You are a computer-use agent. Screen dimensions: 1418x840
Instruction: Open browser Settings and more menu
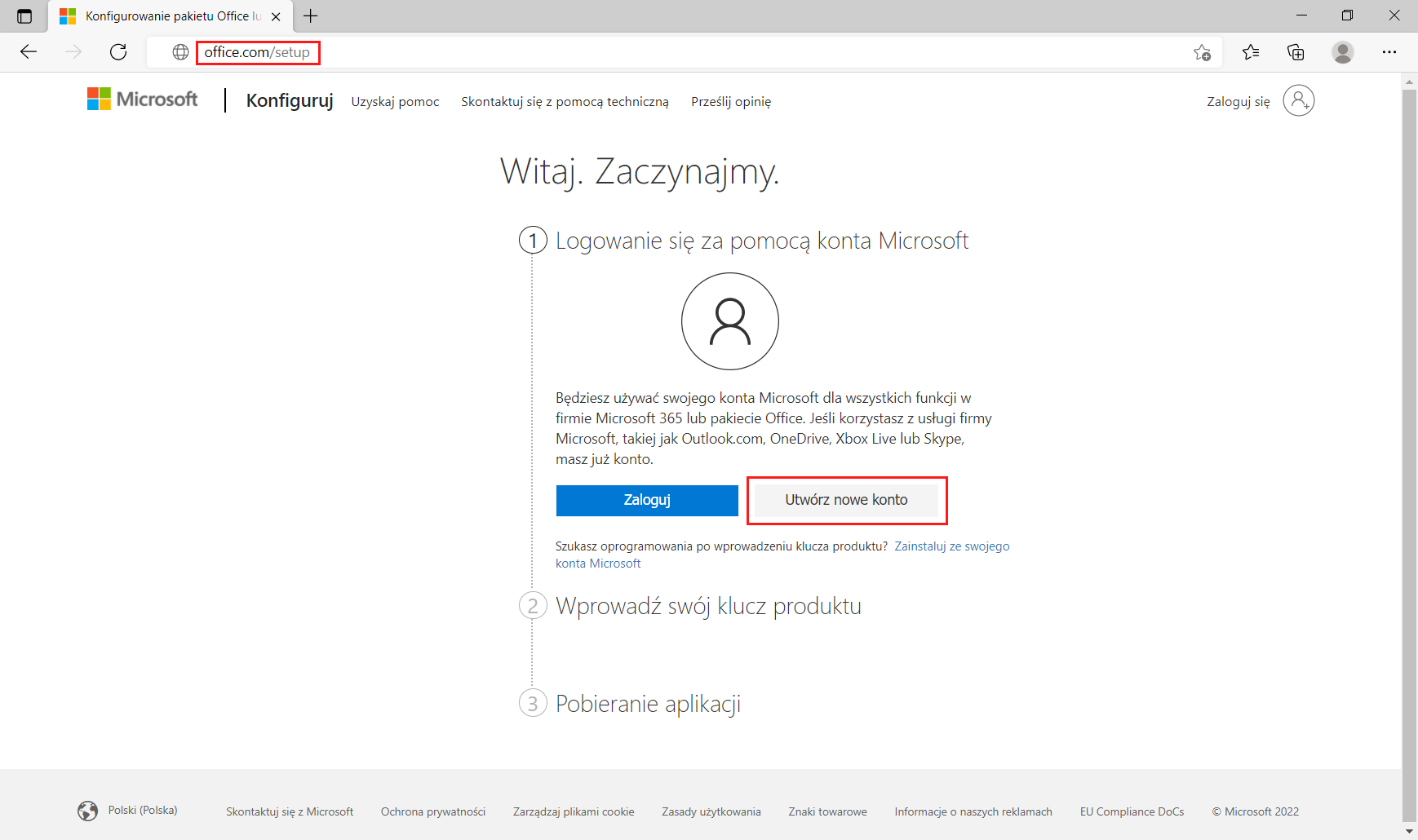pos(1389,52)
